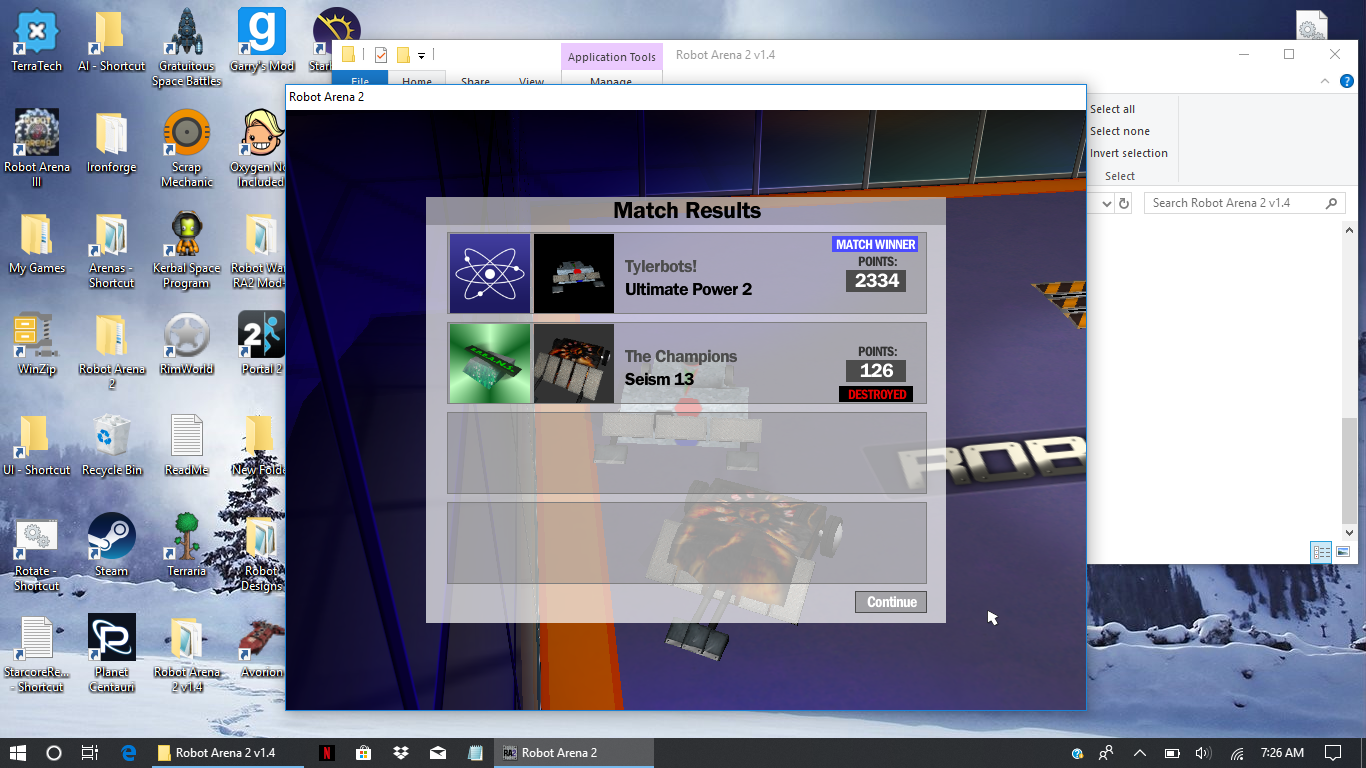Collapse the Explorer ribbon chevron
Image resolution: width=1366 pixels, height=768 pixels.
(1324, 82)
